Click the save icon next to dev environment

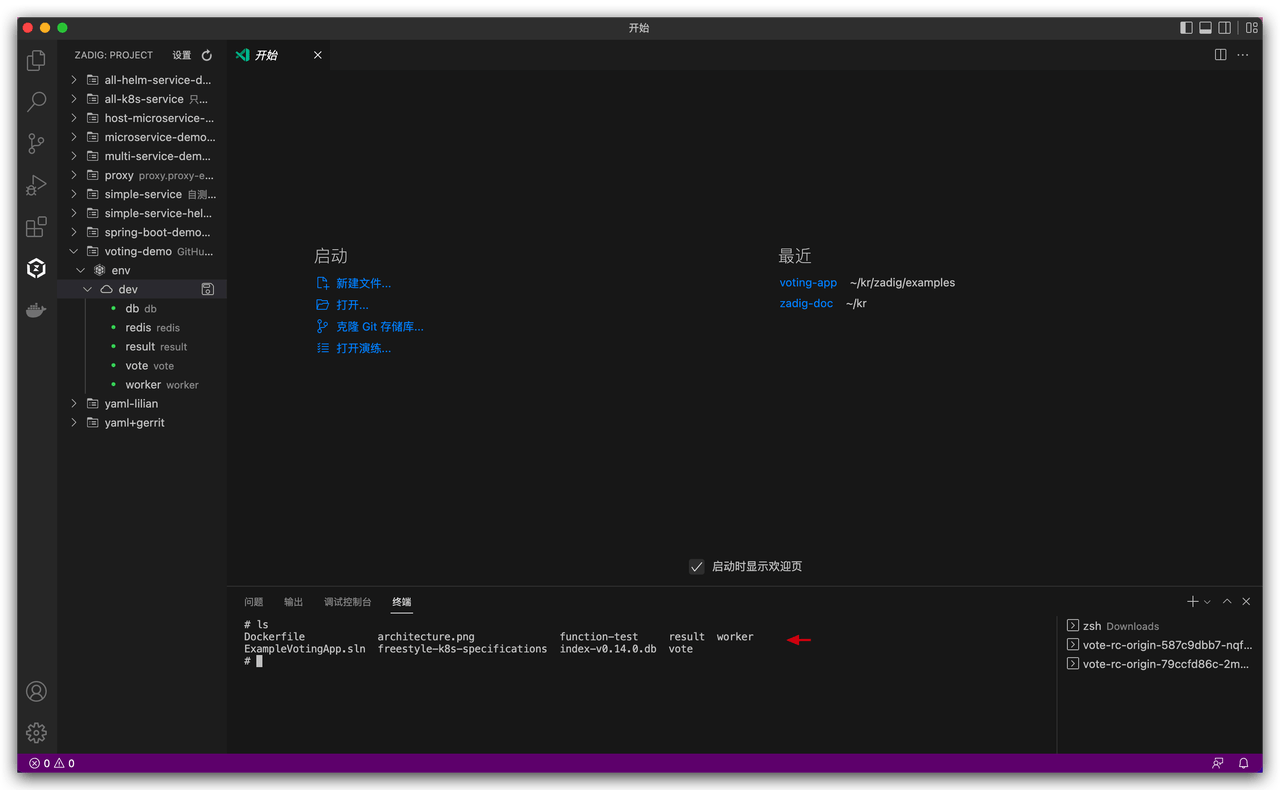click(x=207, y=288)
